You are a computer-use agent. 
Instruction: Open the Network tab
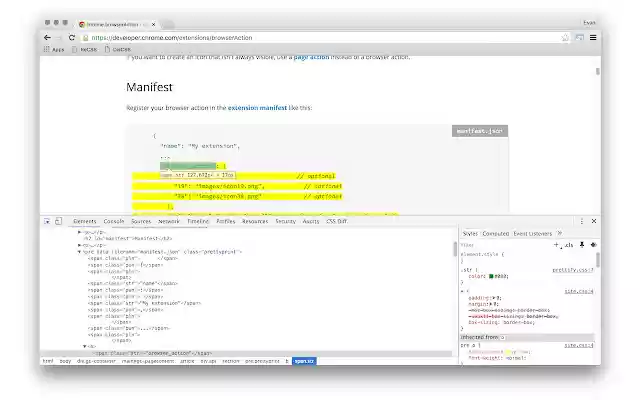point(169,221)
